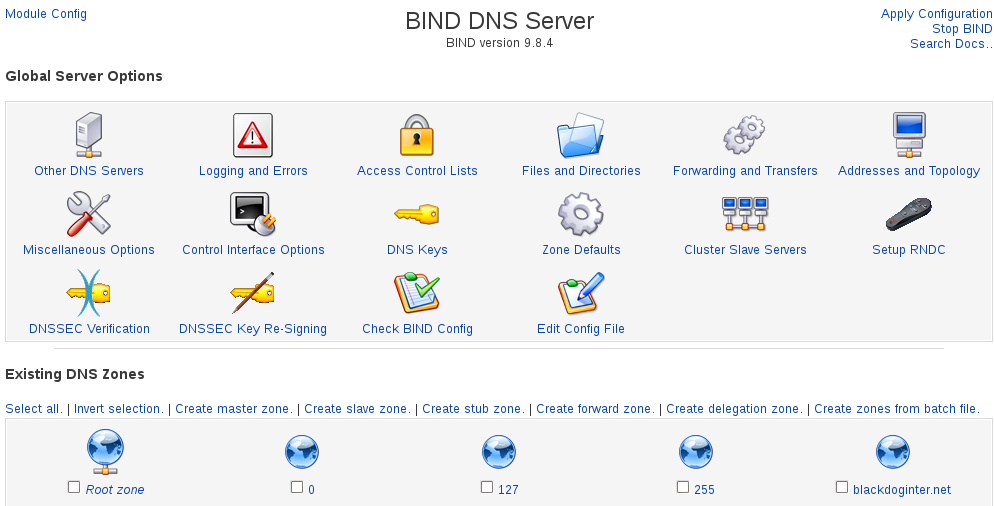Screen dimensions: 994x506
Task: Open the DNSSEC Verification key icon
Action: [89, 293]
